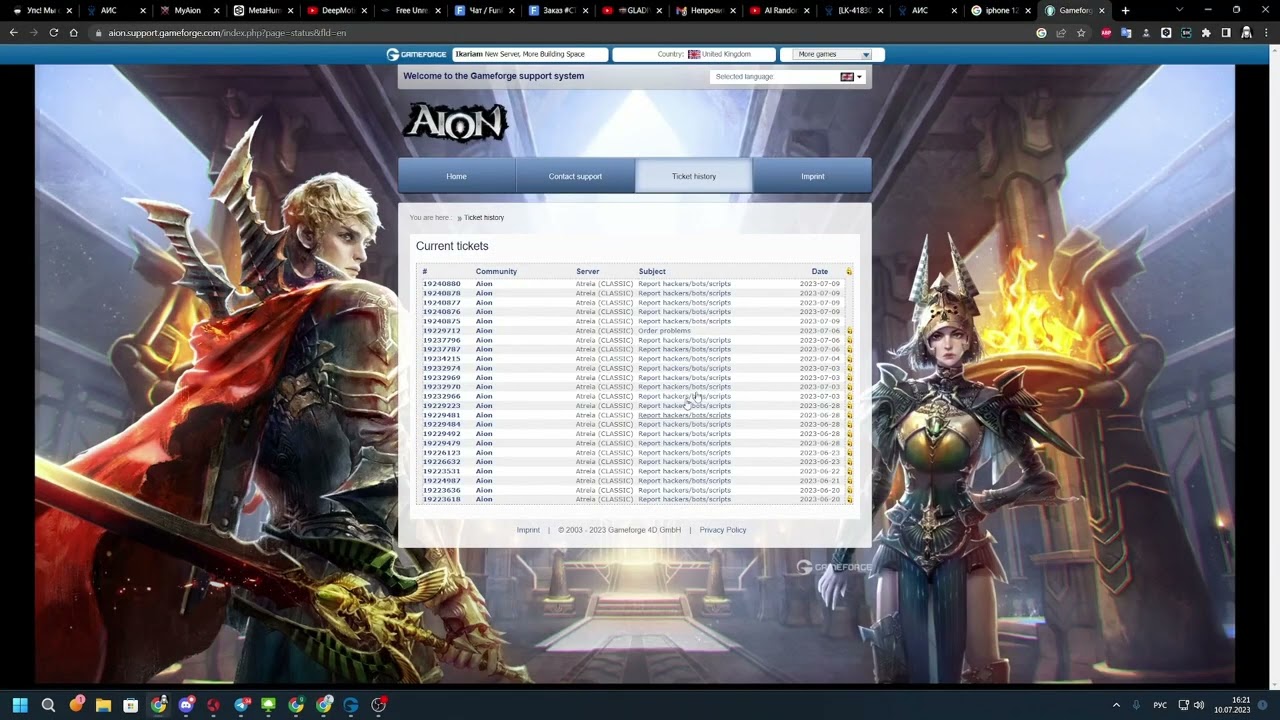This screenshot has height=720, width=1280.
Task: Reload the page with refresh icon
Action: tap(53, 33)
